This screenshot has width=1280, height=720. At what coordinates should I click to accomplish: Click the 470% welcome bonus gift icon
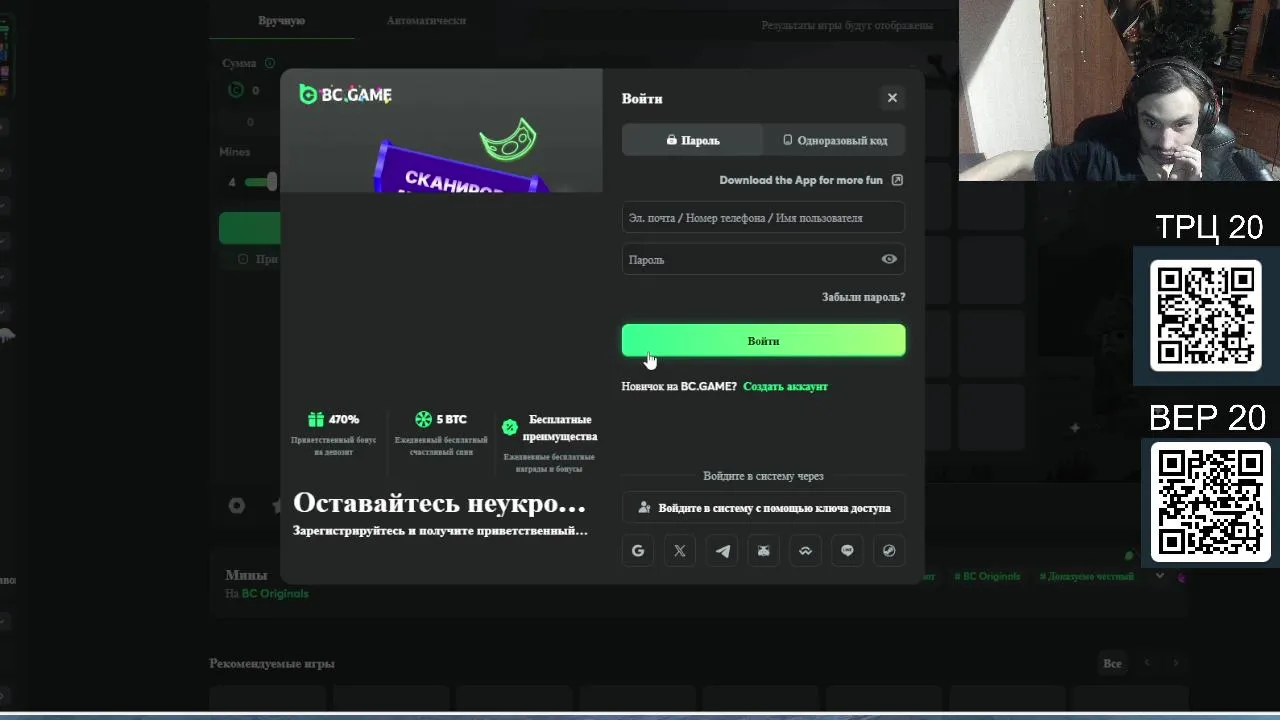tap(316, 419)
